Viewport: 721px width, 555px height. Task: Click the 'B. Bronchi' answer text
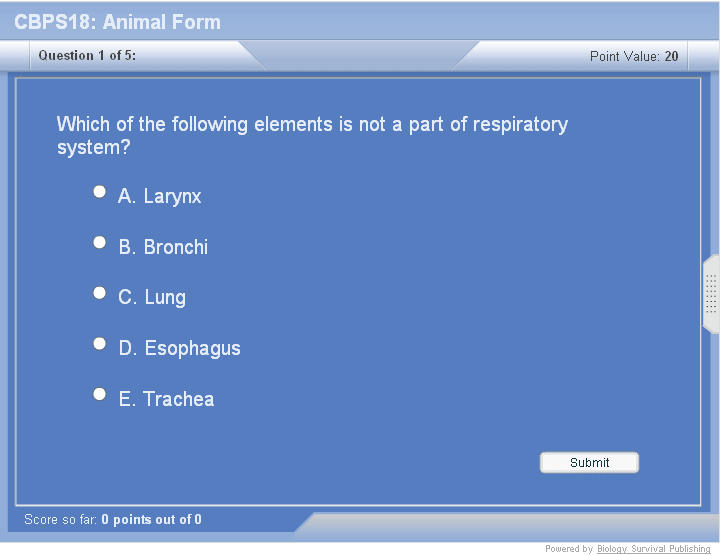[164, 247]
